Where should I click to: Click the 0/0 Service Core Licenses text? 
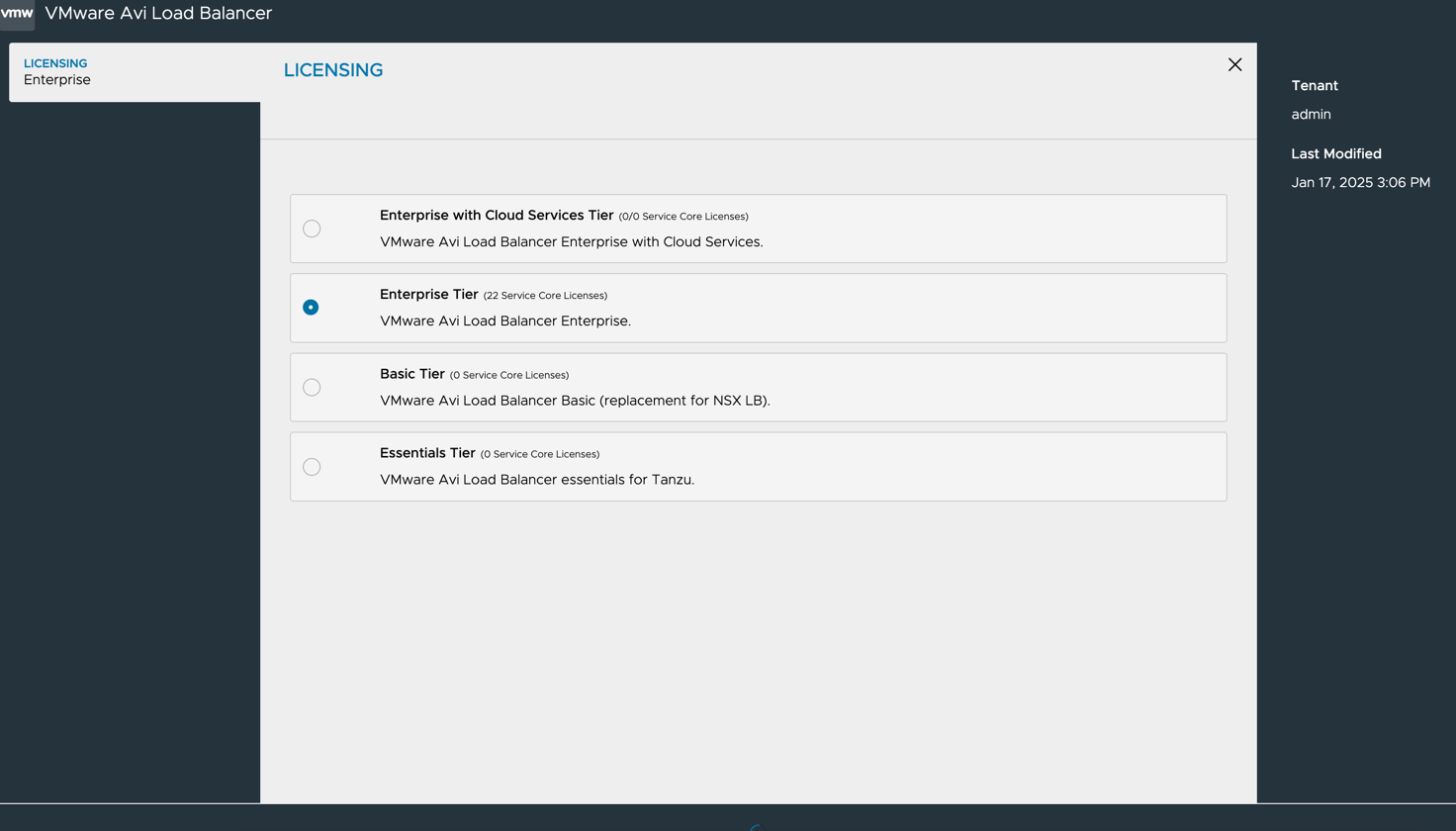683,217
